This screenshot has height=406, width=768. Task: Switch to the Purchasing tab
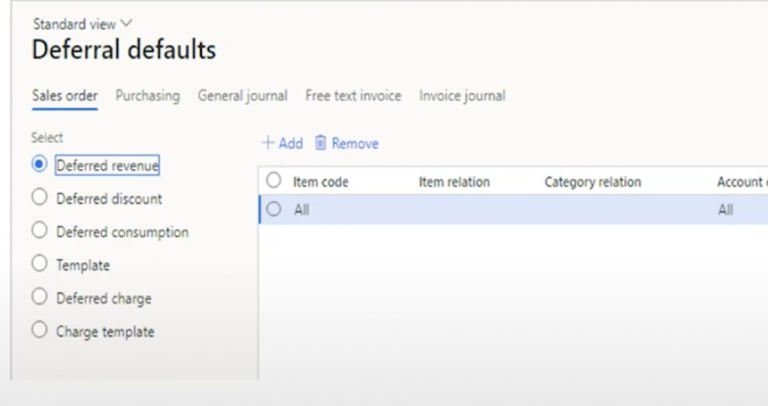coord(147,96)
